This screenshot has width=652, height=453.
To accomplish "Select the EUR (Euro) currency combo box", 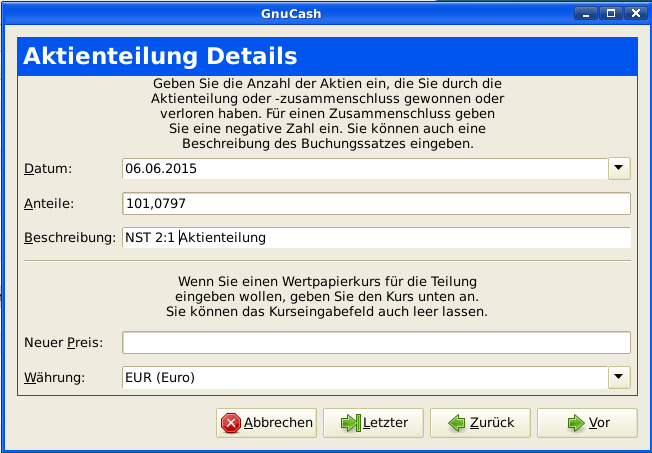I will click(364, 377).
